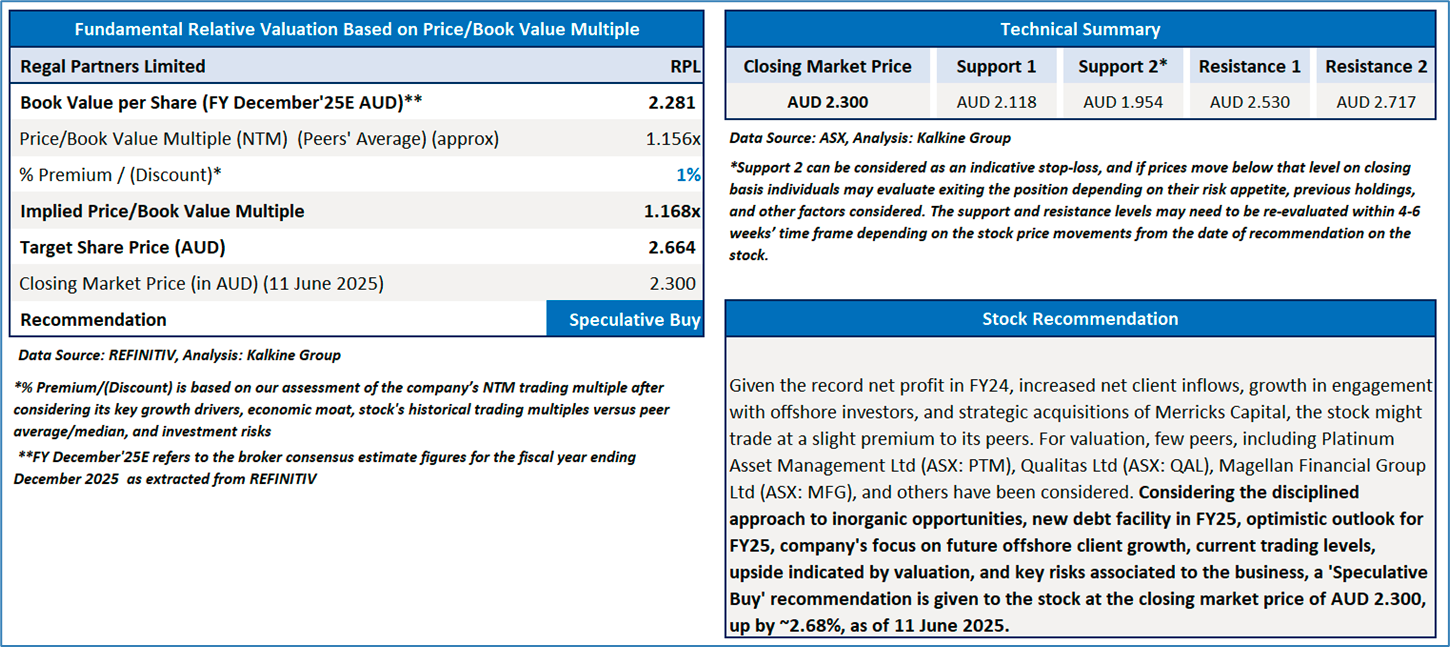Select the Resistance 2 column header
1450x647 pixels.
click(x=1376, y=67)
